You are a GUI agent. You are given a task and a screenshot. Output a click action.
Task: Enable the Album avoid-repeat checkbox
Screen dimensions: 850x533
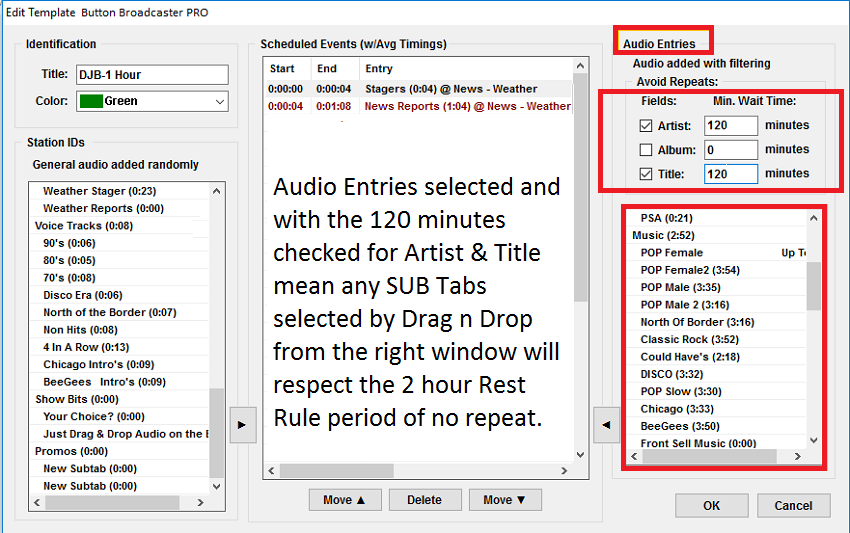pyautogui.click(x=646, y=150)
